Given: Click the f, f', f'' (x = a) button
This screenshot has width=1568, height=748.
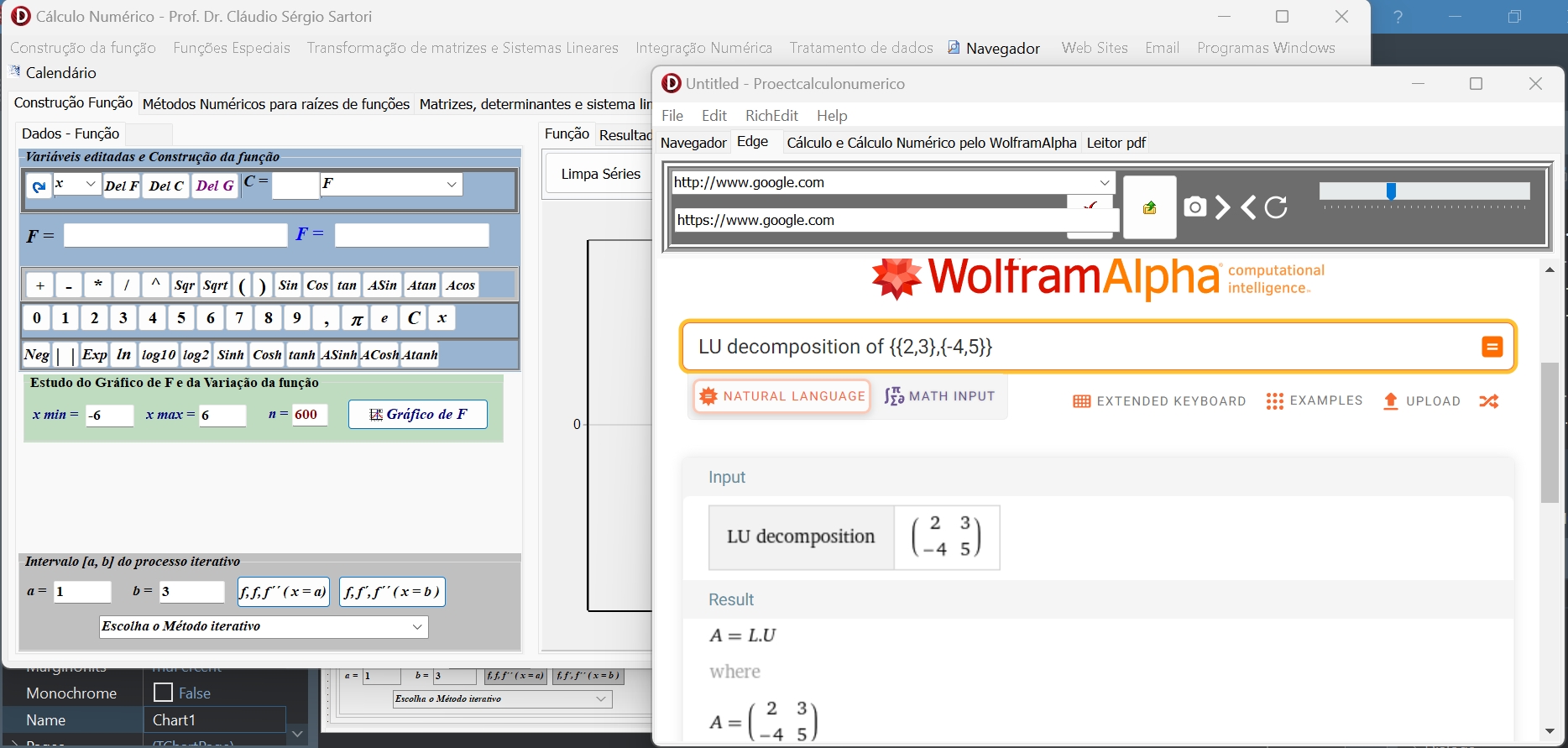Looking at the screenshot, I should [284, 592].
